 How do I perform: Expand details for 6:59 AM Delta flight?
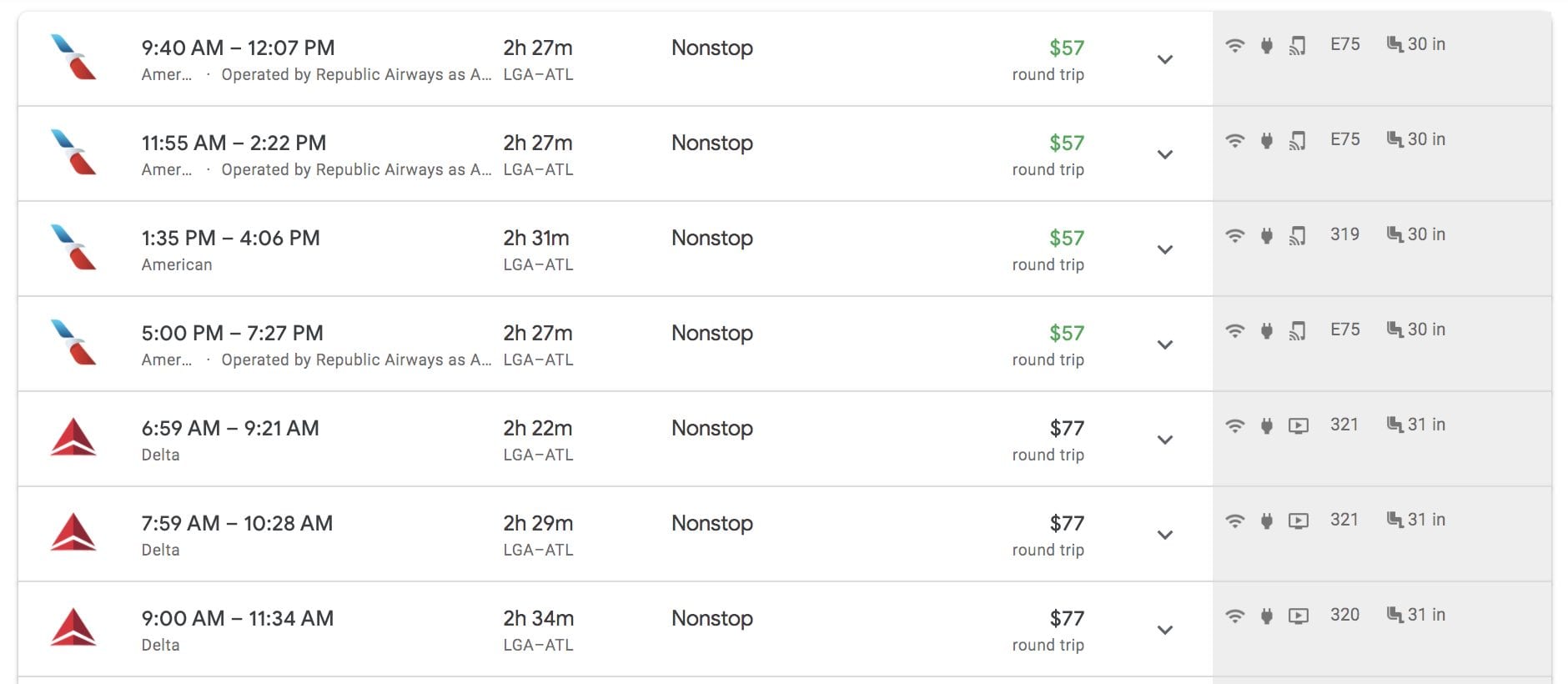(1165, 440)
